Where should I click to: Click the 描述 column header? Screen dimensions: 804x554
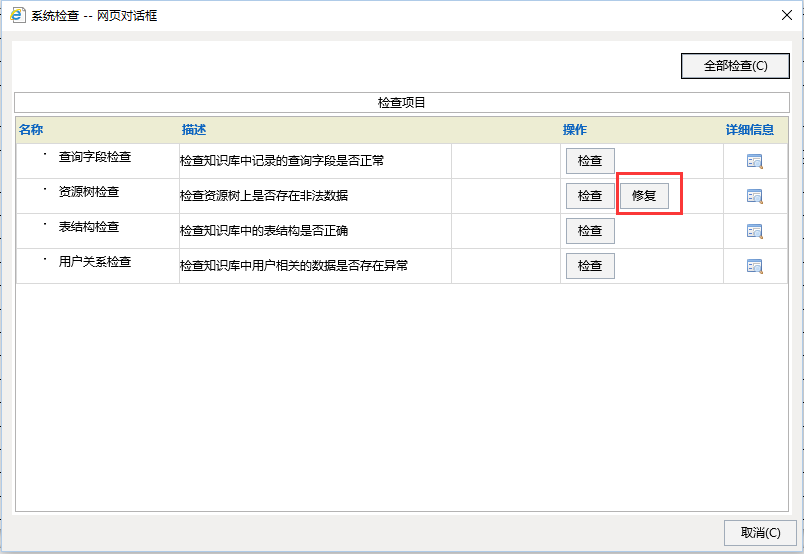click(x=194, y=130)
